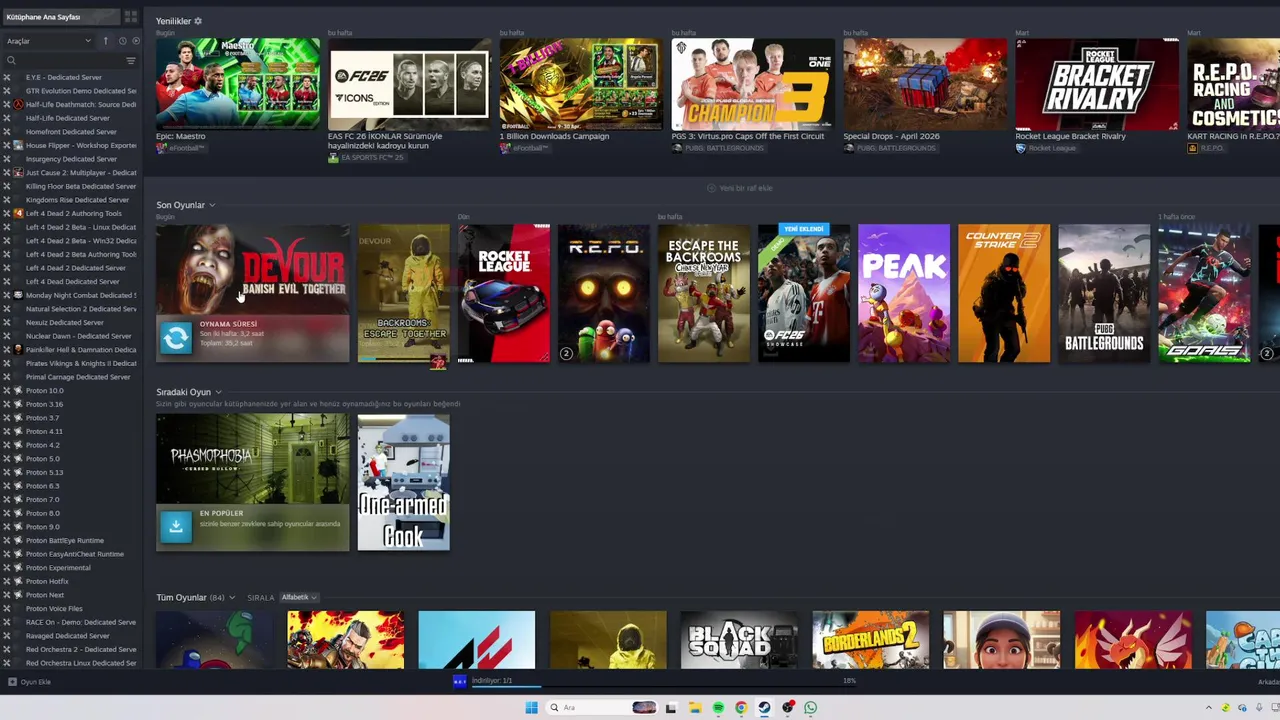The width and height of the screenshot is (1280, 720).
Task: Click the Left 4 Dead 2 Authoring Tools icon
Action: pyautogui.click(x=18, y=213)
